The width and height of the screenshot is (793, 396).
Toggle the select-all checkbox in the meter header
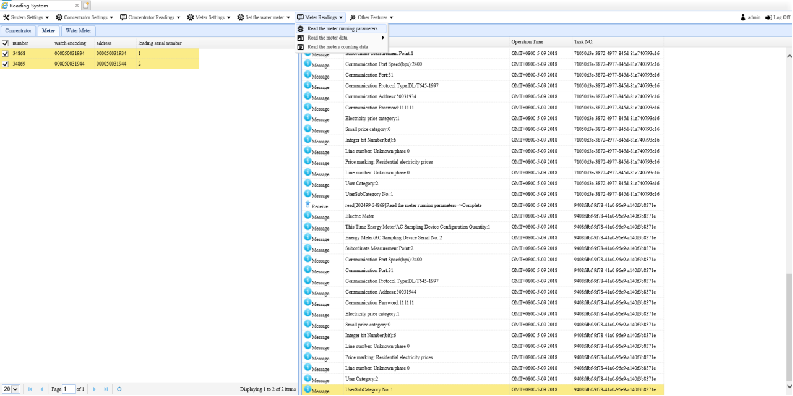(x=5, y=43)
